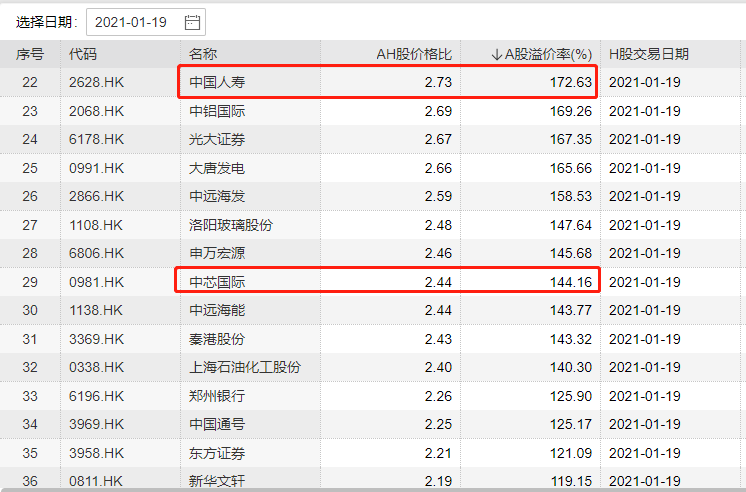The image size is (746, 492).
Task: Click premium rate value 125.90
Action: [x=571, y=395]
